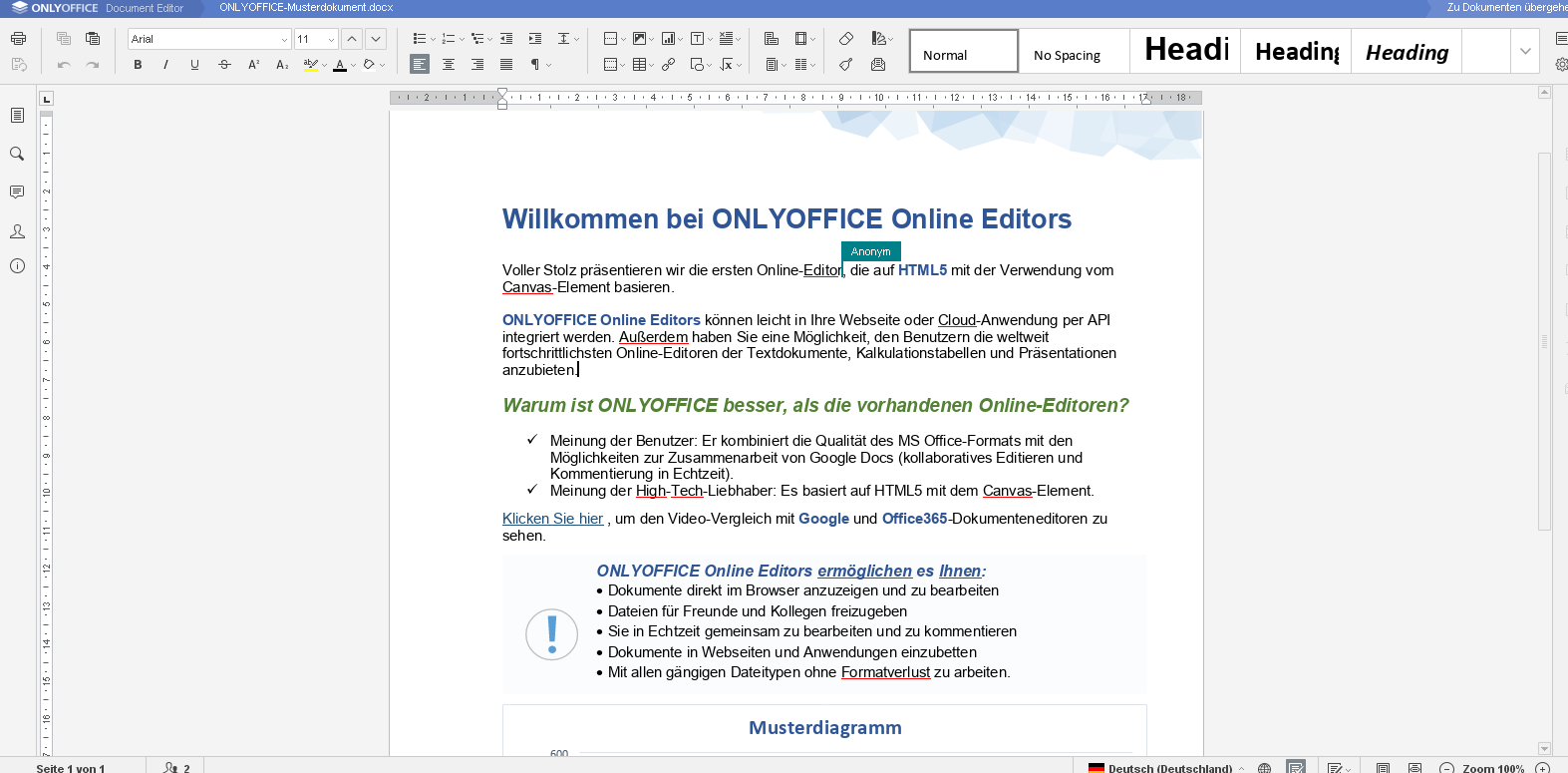Open the line spacing dropdown
Screen dimensions: 1568x773
click(x=577, y=39)
